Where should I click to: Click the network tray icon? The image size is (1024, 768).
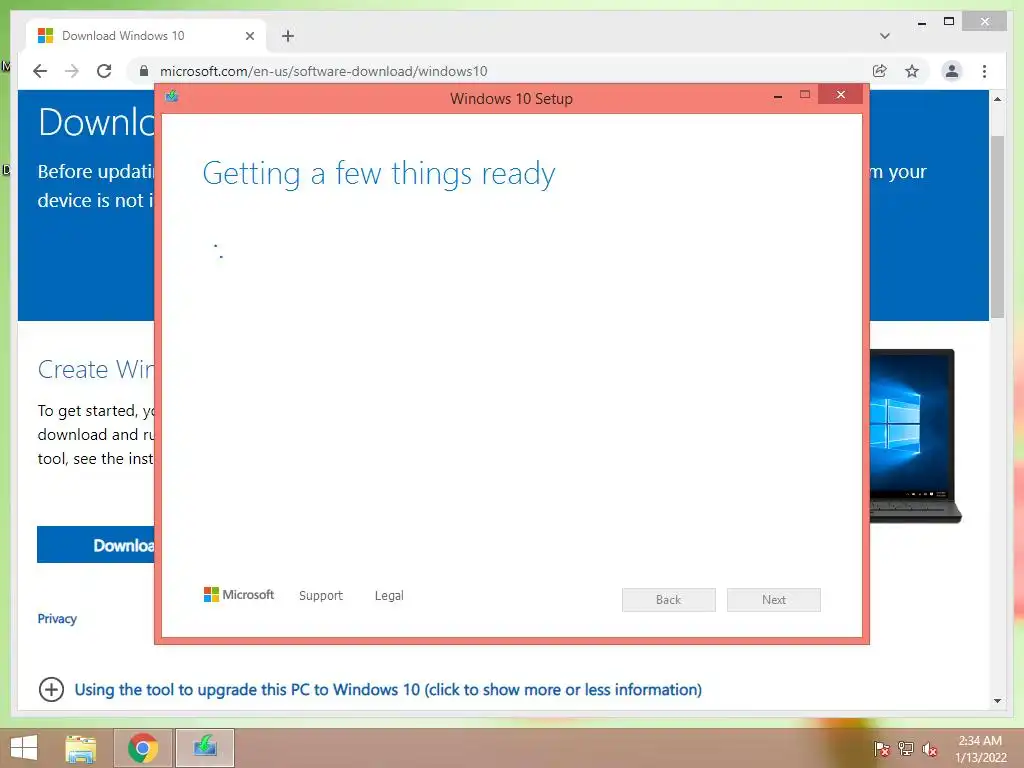click(906, 749)
